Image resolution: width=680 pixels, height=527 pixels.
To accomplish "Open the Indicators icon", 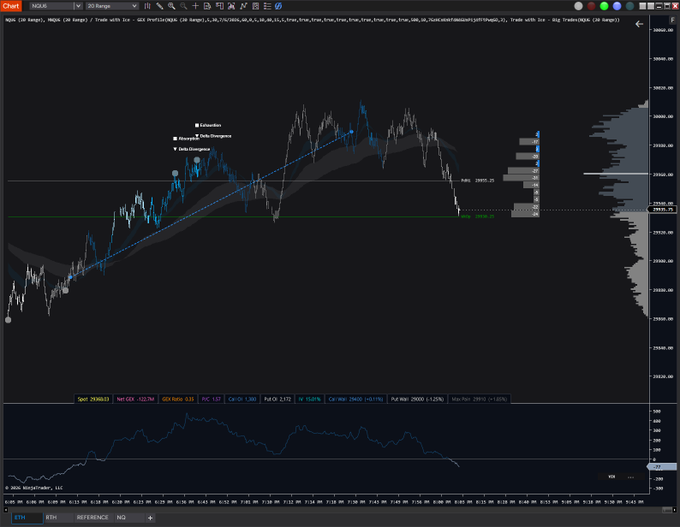I will pos(243,6).
